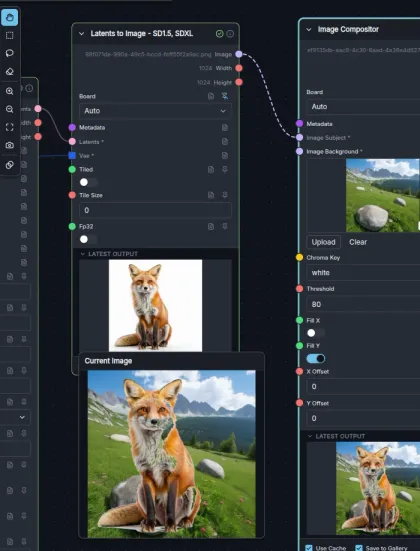Click the Current Image panel header

172,361
